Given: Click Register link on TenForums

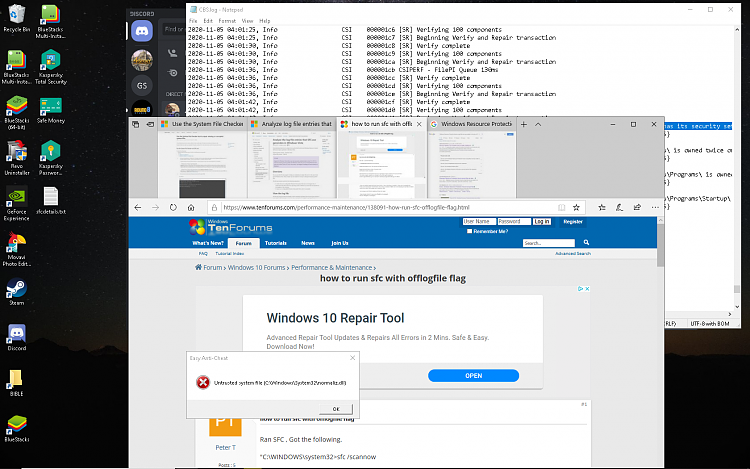Looking at the screenshot, I should pyautogui.click(x=573, y=222).
